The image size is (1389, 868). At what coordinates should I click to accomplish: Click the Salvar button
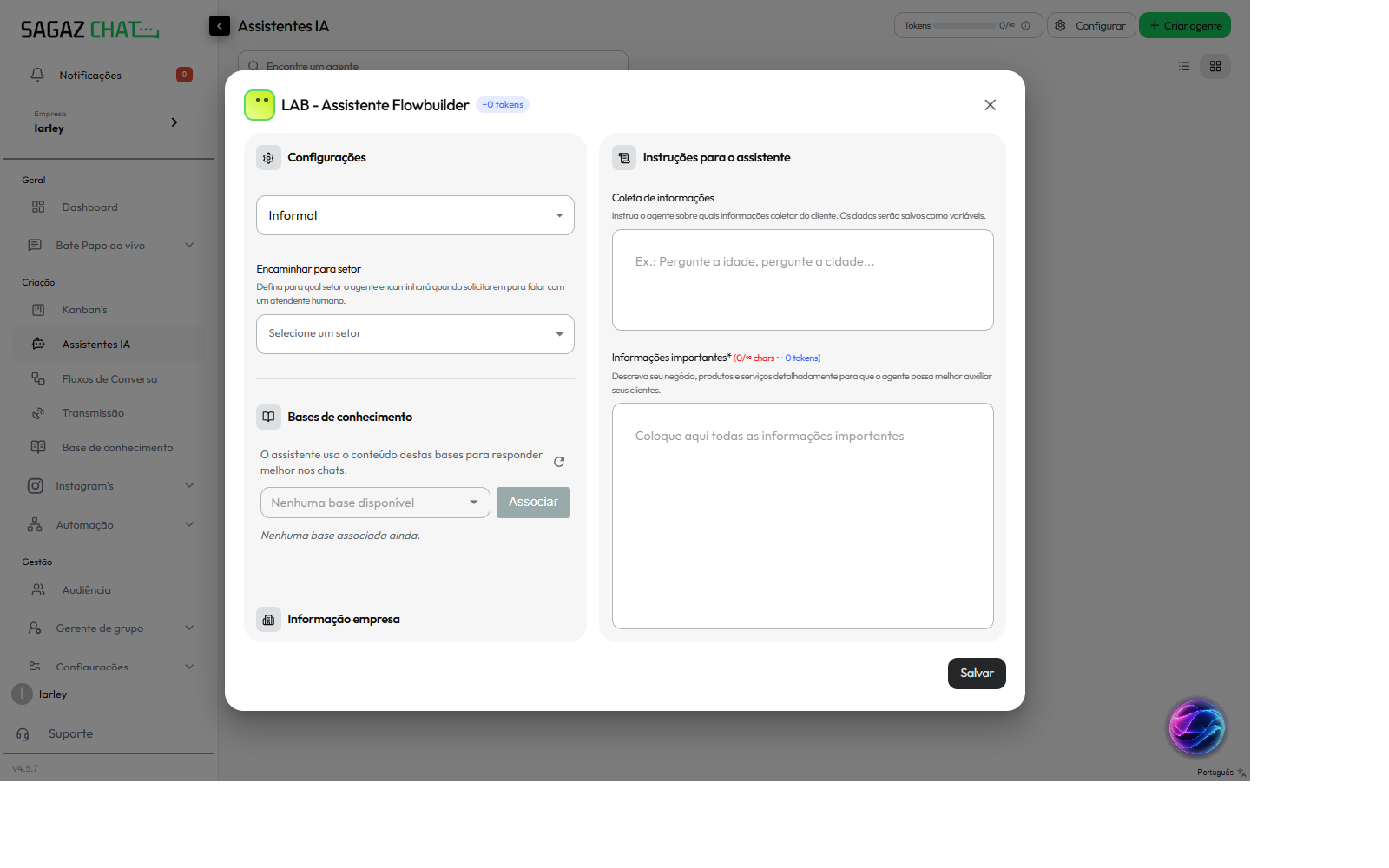[x=977, y=674]
